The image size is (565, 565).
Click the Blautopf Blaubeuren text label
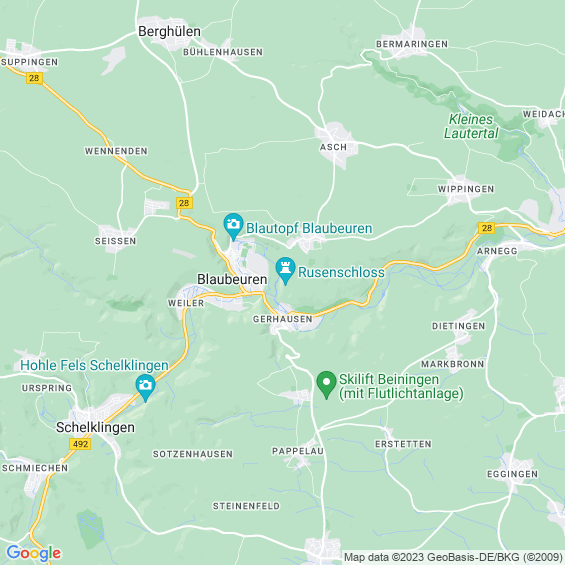tap(309, 228)
